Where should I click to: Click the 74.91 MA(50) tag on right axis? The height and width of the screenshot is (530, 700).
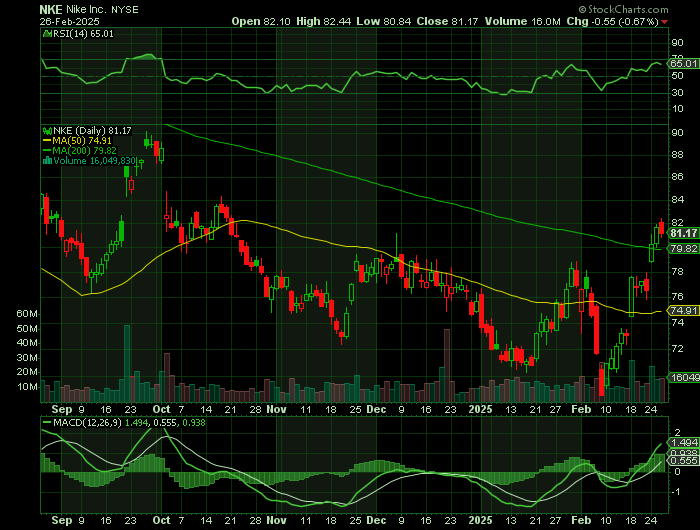pyautogui.click(x=683, y=310)
